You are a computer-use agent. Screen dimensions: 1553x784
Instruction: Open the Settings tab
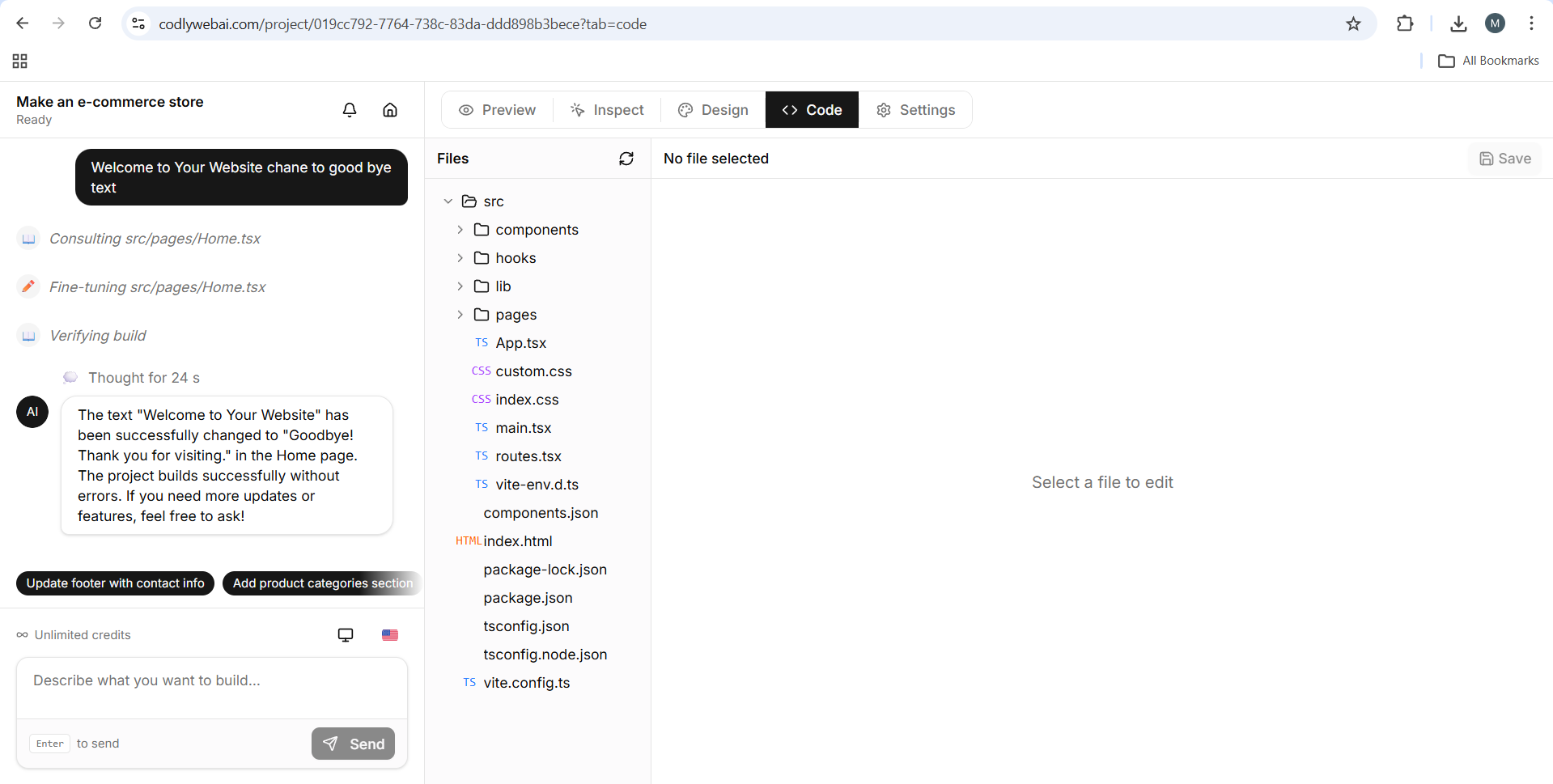tap(916, 110)
